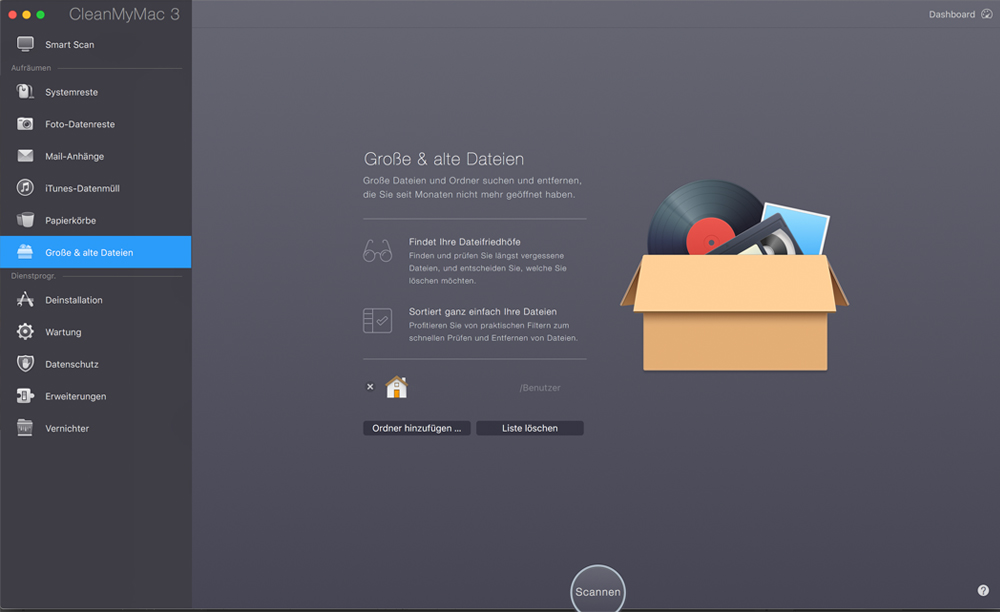Open the Deinstallation utility
Image resolution: width=1000 pixels, height=612 pixels.
tap(96, 300)
